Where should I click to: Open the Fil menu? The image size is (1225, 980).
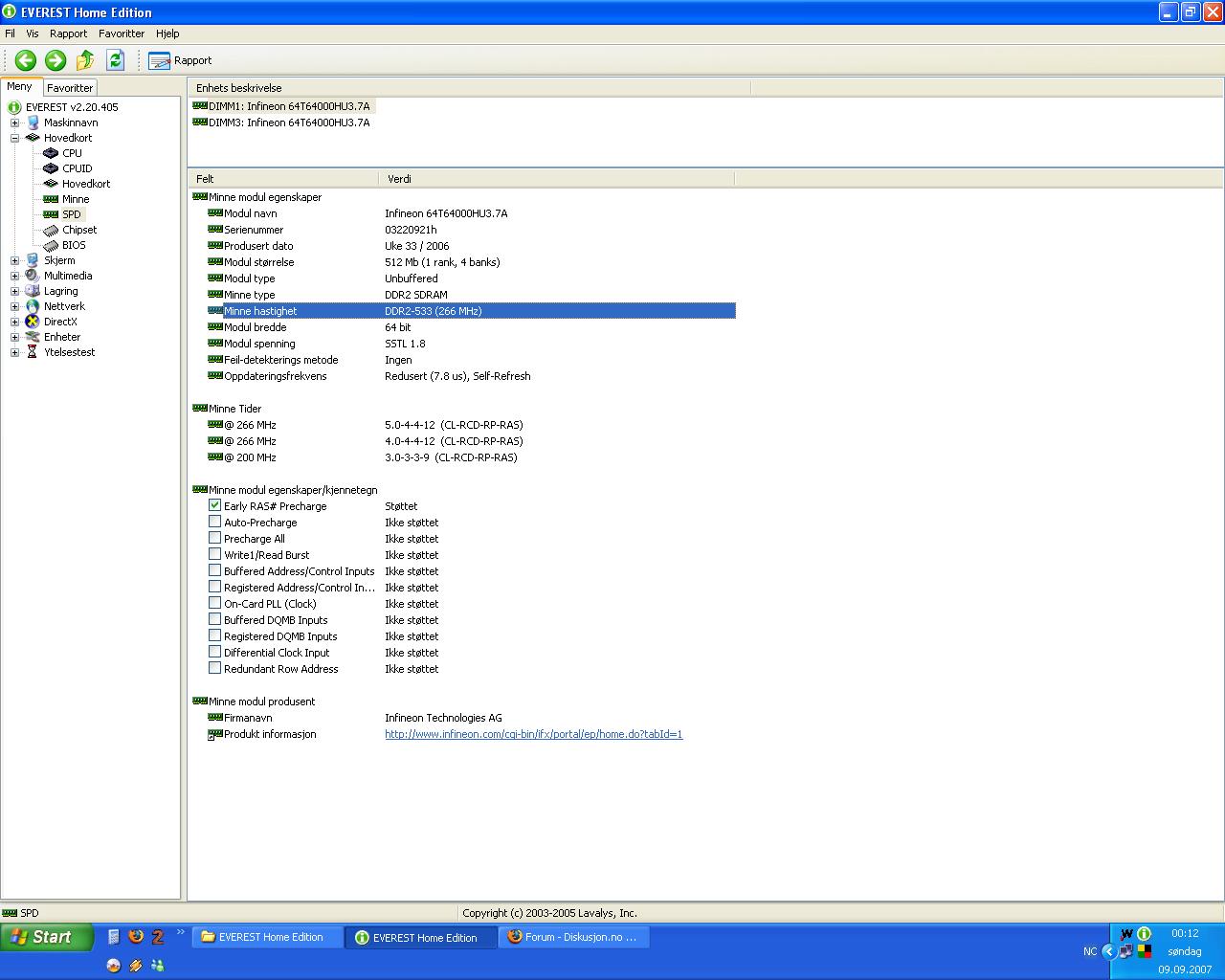pyautogui.click(x=10, y=33)
